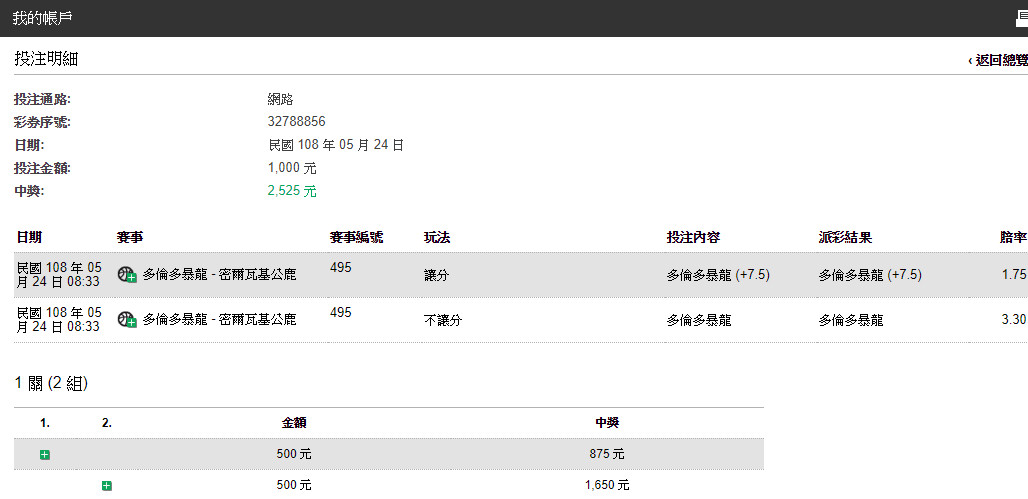Click the 投注金額: label
Screen dimensions: 1028x499
click(43, 169)
